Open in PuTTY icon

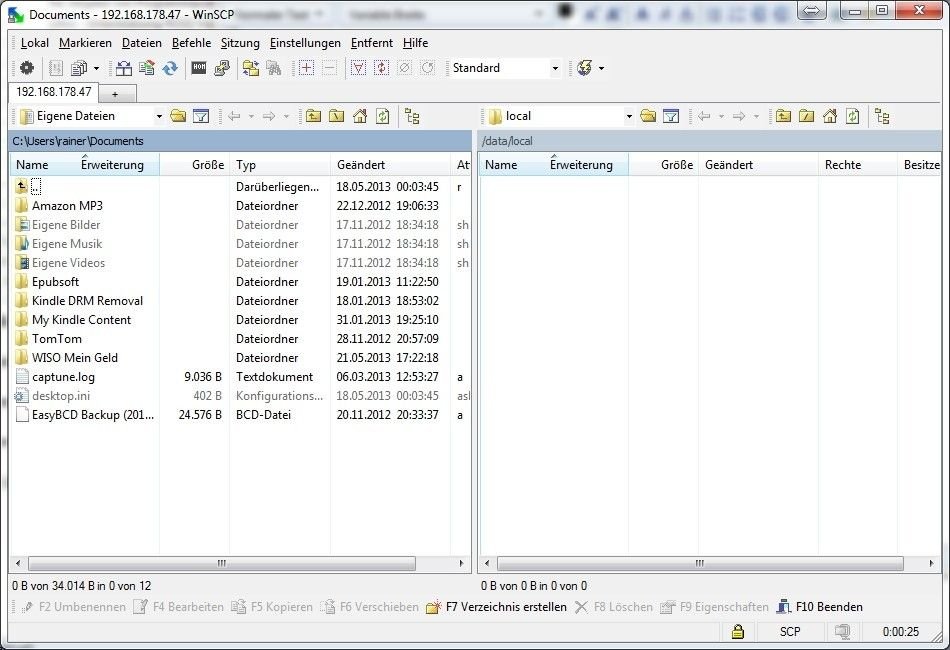222,68
